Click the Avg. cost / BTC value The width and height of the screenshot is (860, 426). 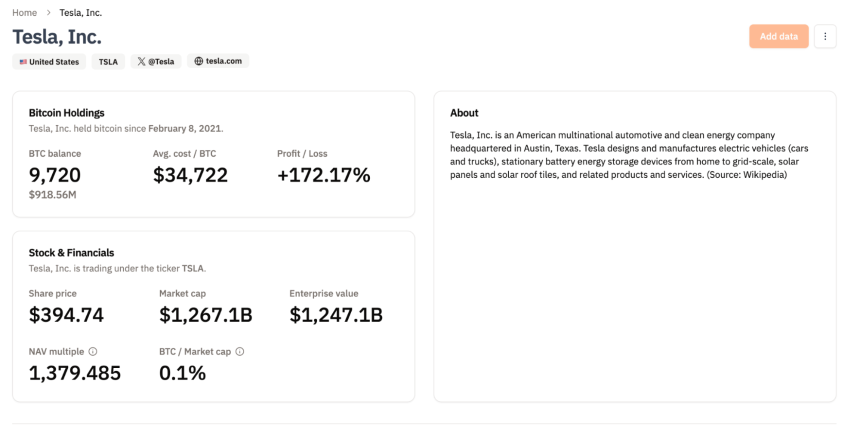pyautogui.click(x=190, y=175)
